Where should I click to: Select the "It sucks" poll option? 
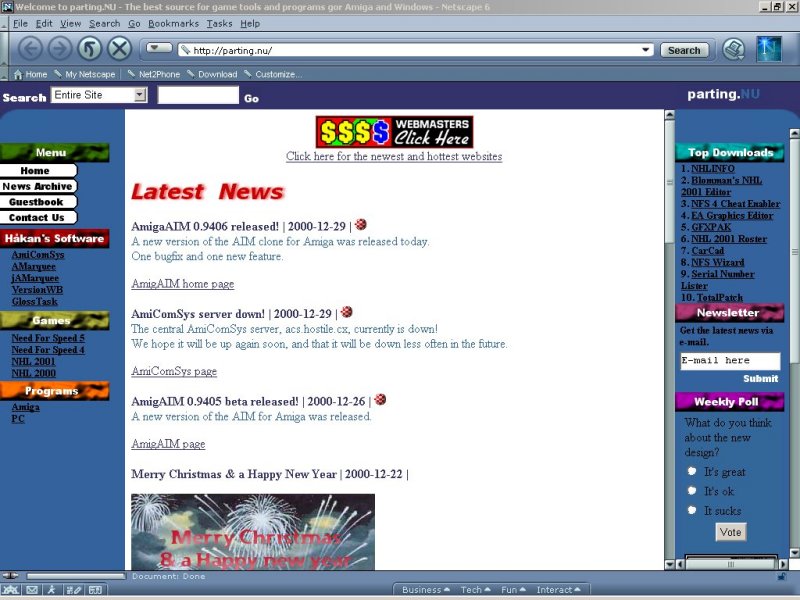pyautogui.click(x=692, y=510)
